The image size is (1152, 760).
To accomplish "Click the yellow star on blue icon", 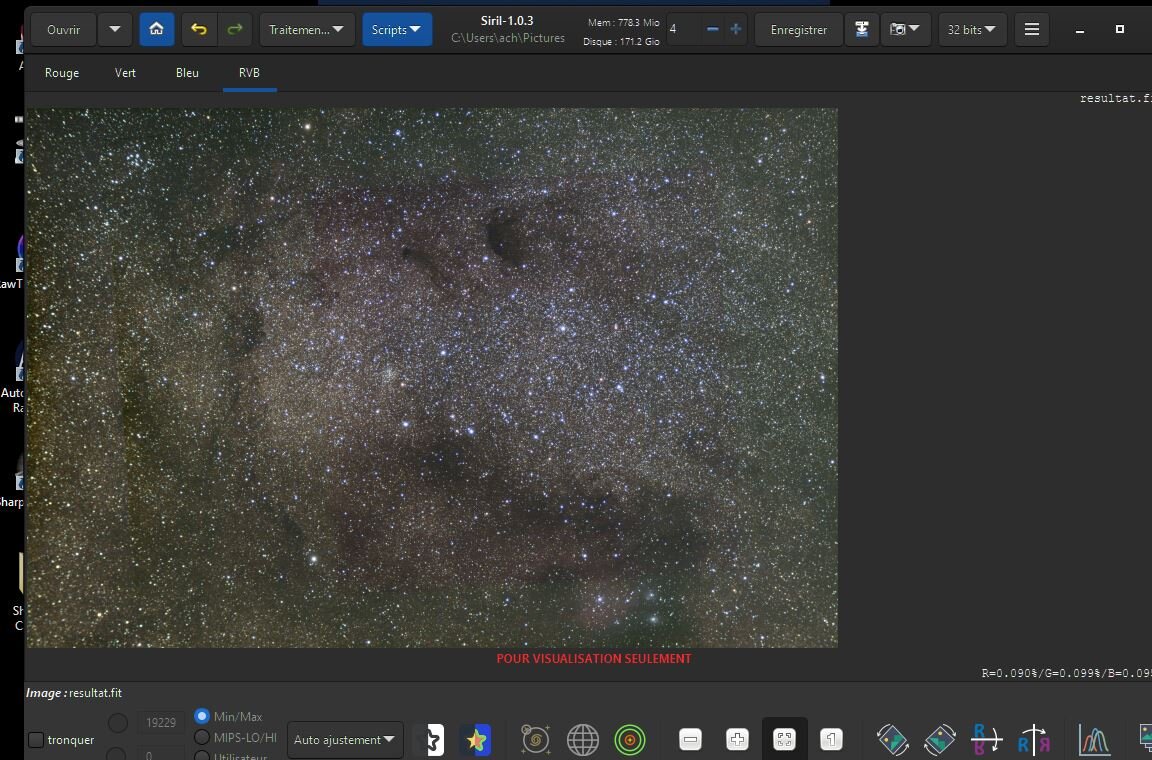I will [x=476, y=740].
